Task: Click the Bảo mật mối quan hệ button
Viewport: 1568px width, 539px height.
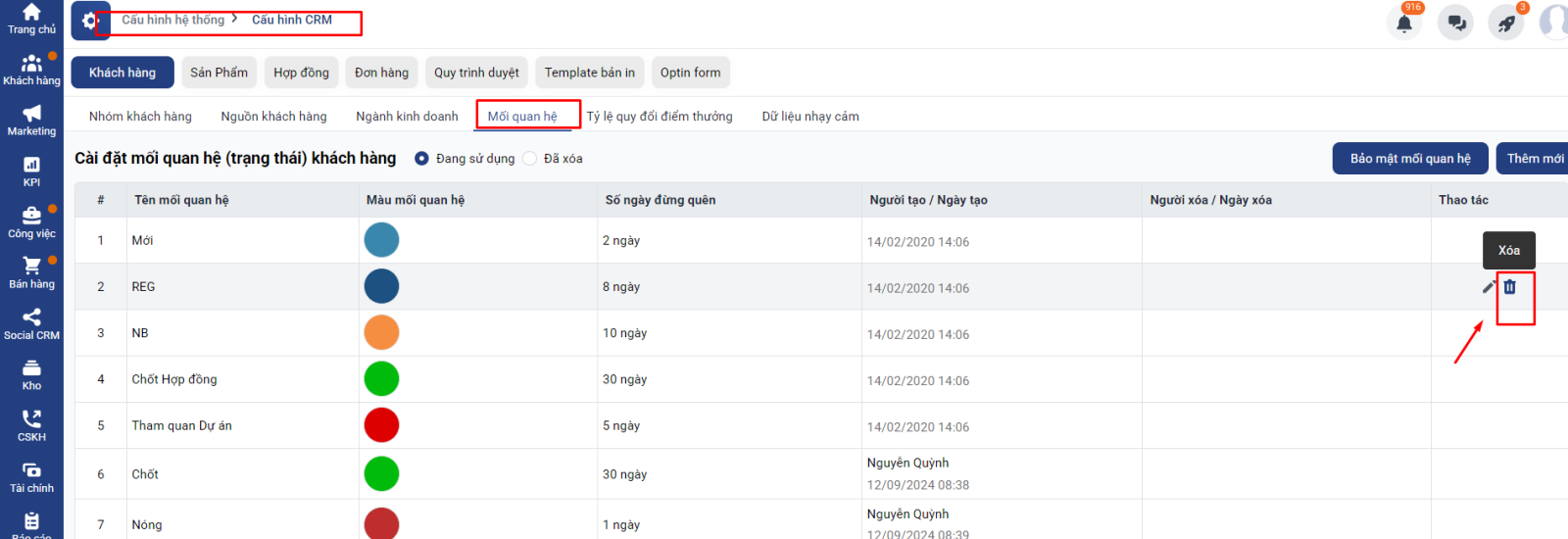Action: (x=1410, y=159)
